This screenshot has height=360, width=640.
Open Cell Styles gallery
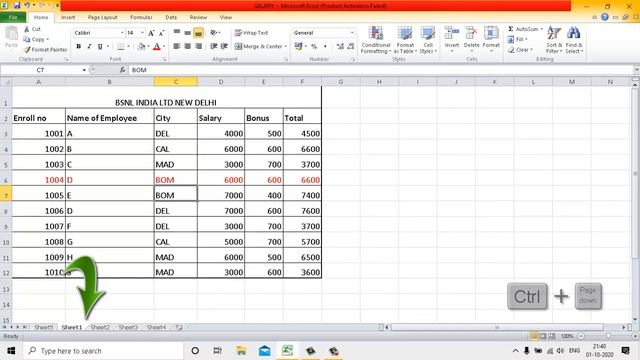[428, 40]
